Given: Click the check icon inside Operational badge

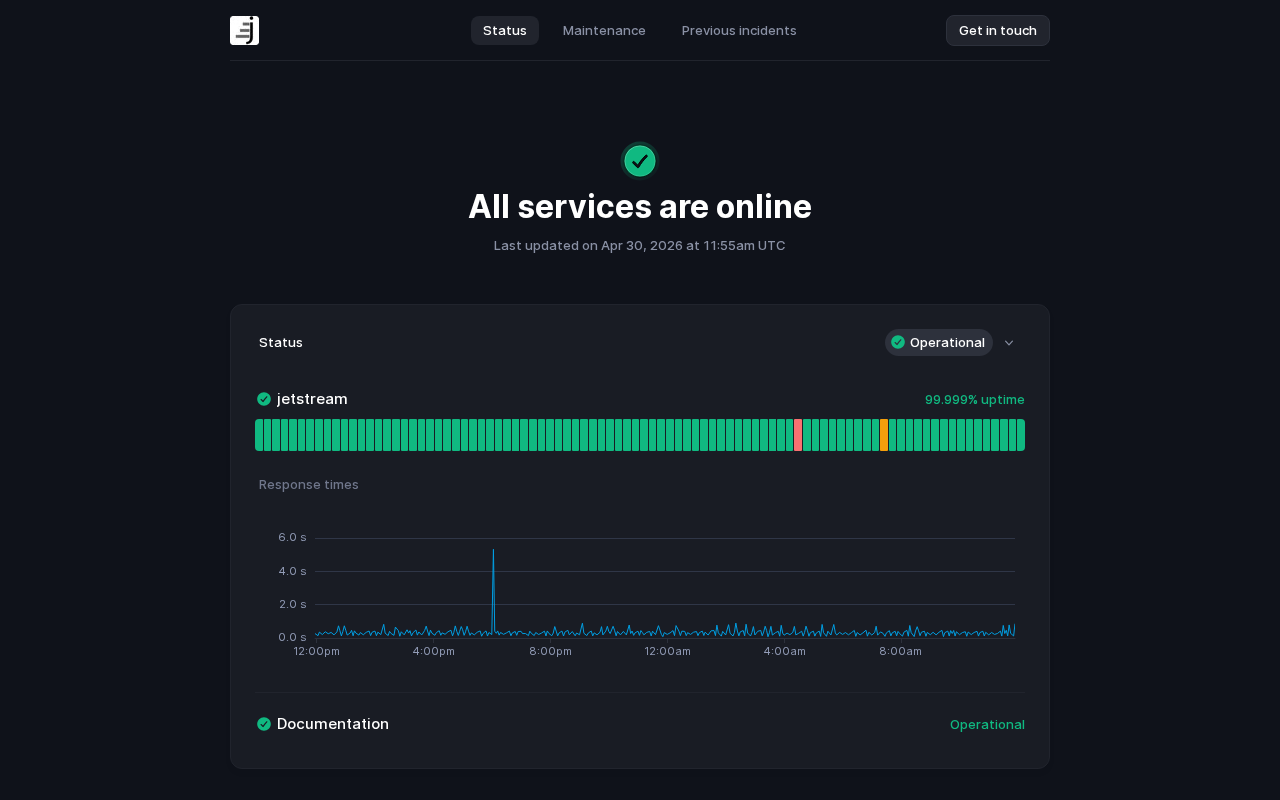Looking at the screenshot, I should 898,342.
